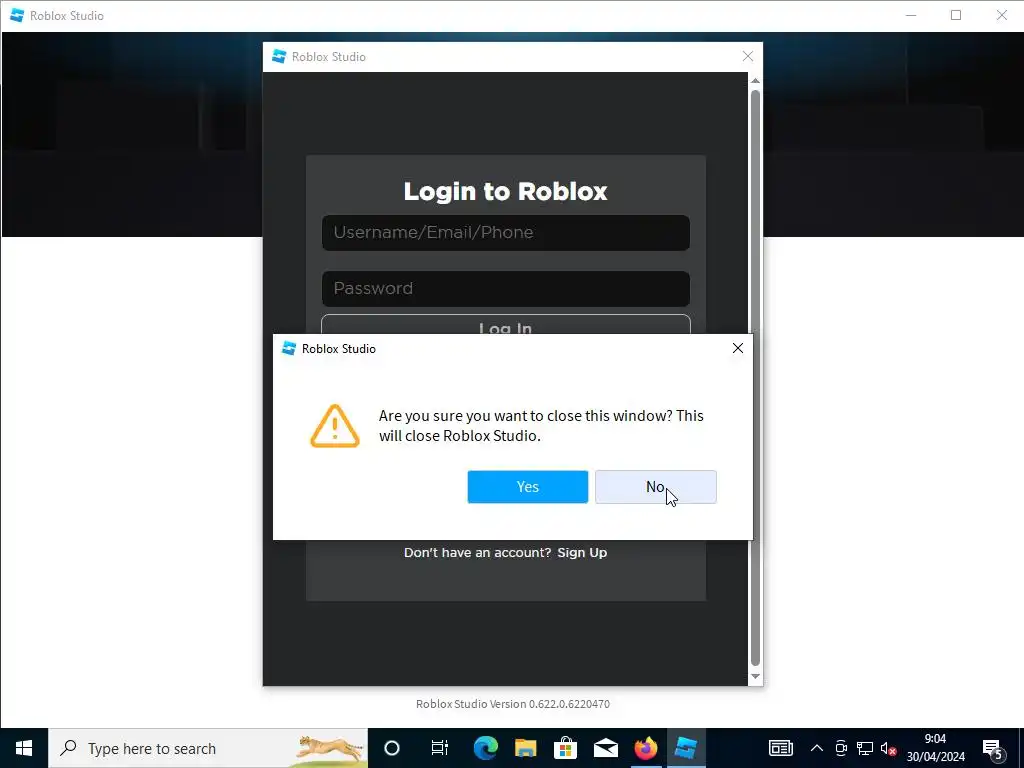The width and height of the screenshot is (1024, 768).
Task: Click the 'Are you sure' warning message
Action: coord(541,426)
